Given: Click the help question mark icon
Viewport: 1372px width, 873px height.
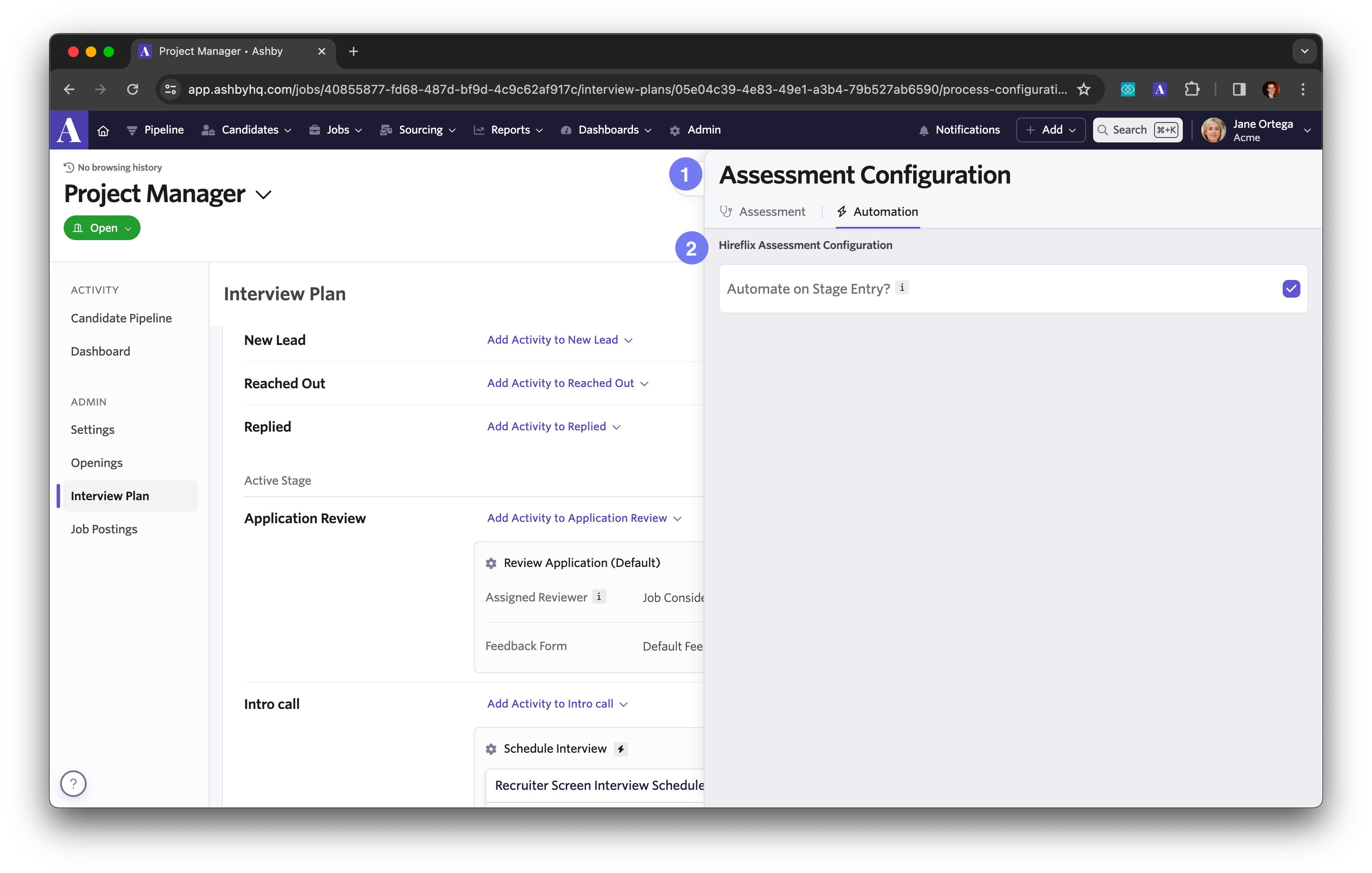Looking at the screenshot, I should (73, 784).
